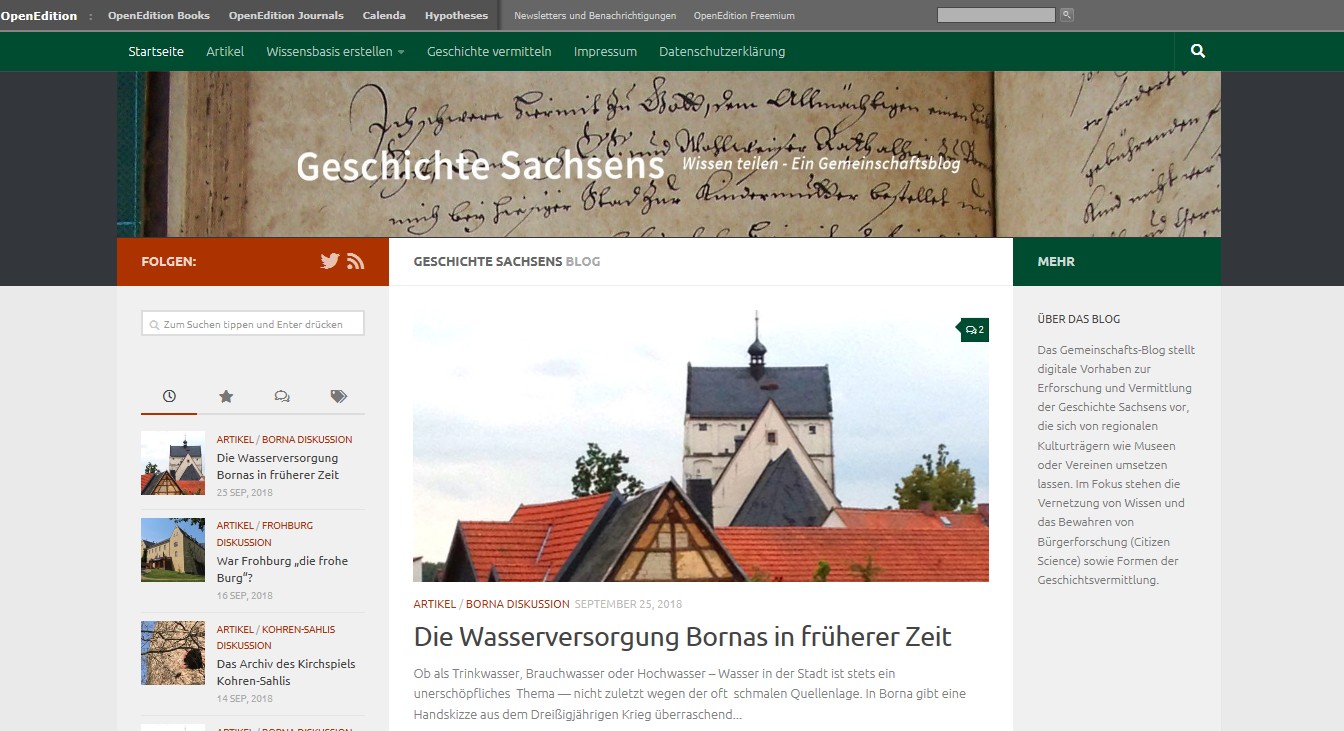Open sidebar post 'War Frohburg „die frohe Burg"?'
Image resolution: width=1344 pixels, height=731 pixels.
pos(283,569)
